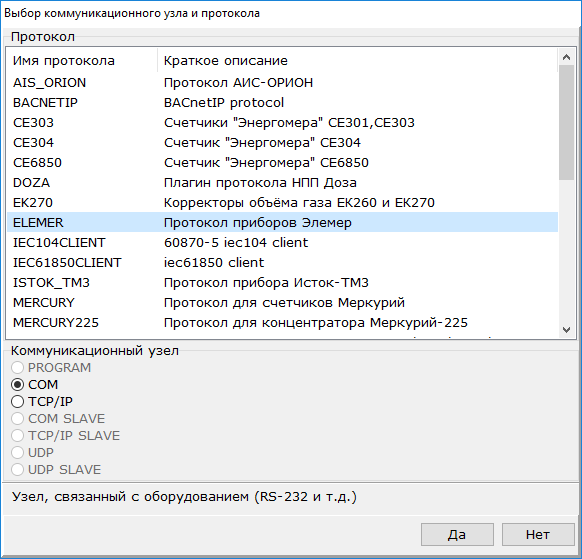Click description 'Корректоры объёма газа ЕК260 и ЕК270'
This screenshot has width=582, height=559.
pos(299,203)
